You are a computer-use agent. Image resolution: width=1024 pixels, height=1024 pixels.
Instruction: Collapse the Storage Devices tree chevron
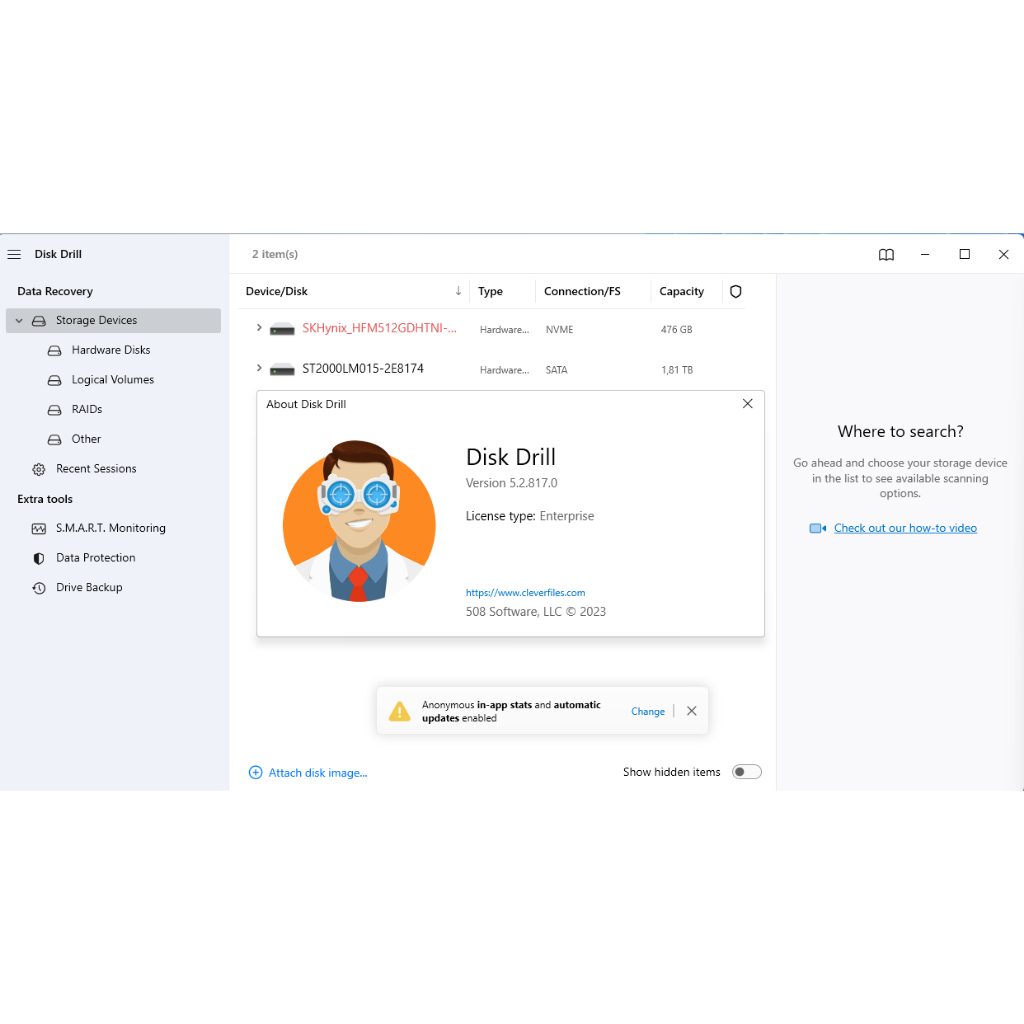coord(19,321)
